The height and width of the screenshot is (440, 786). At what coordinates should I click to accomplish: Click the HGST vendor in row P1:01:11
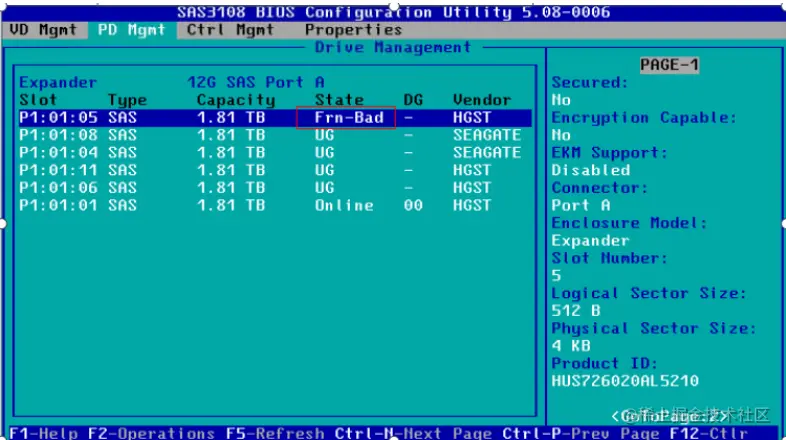click(x=472, y=170)
